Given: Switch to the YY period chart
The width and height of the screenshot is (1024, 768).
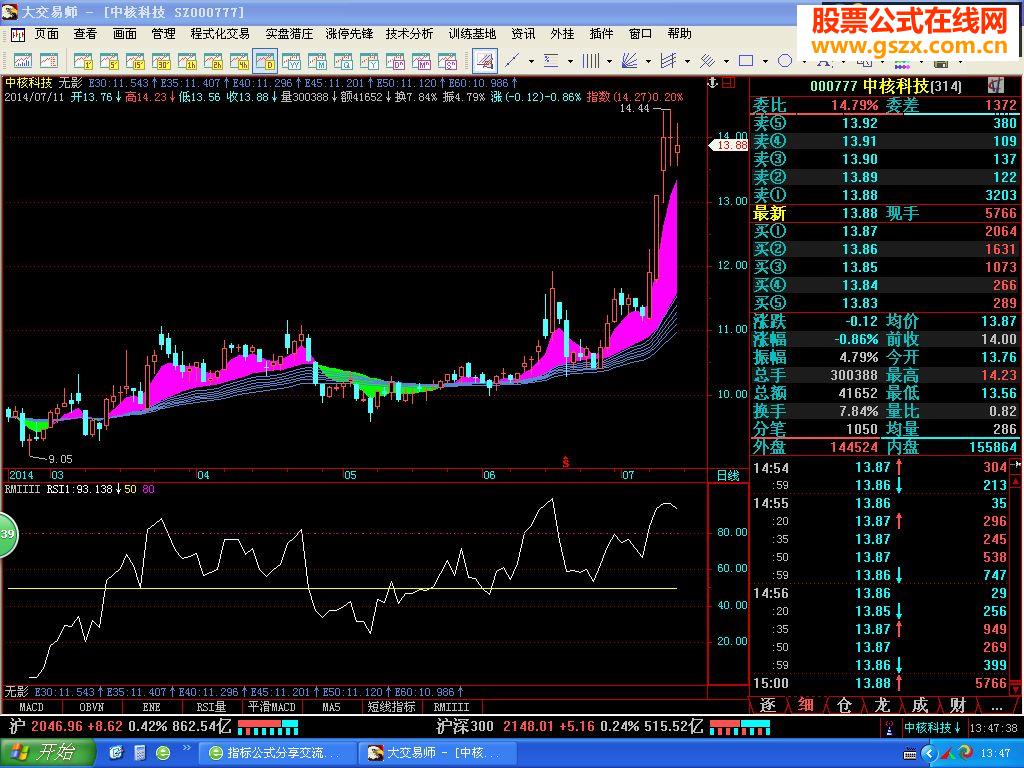Looking at the screenshot, I should [291, 61].
